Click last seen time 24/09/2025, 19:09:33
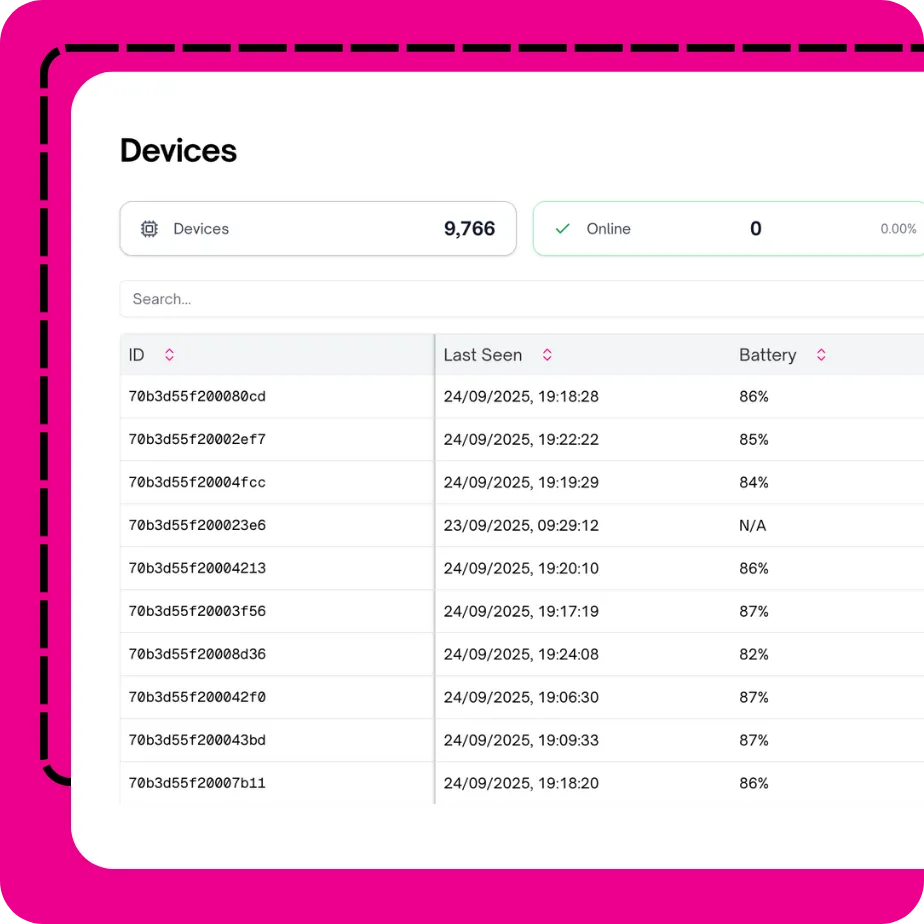The width and height of the screenshot is (924, 924). point(521,741)
